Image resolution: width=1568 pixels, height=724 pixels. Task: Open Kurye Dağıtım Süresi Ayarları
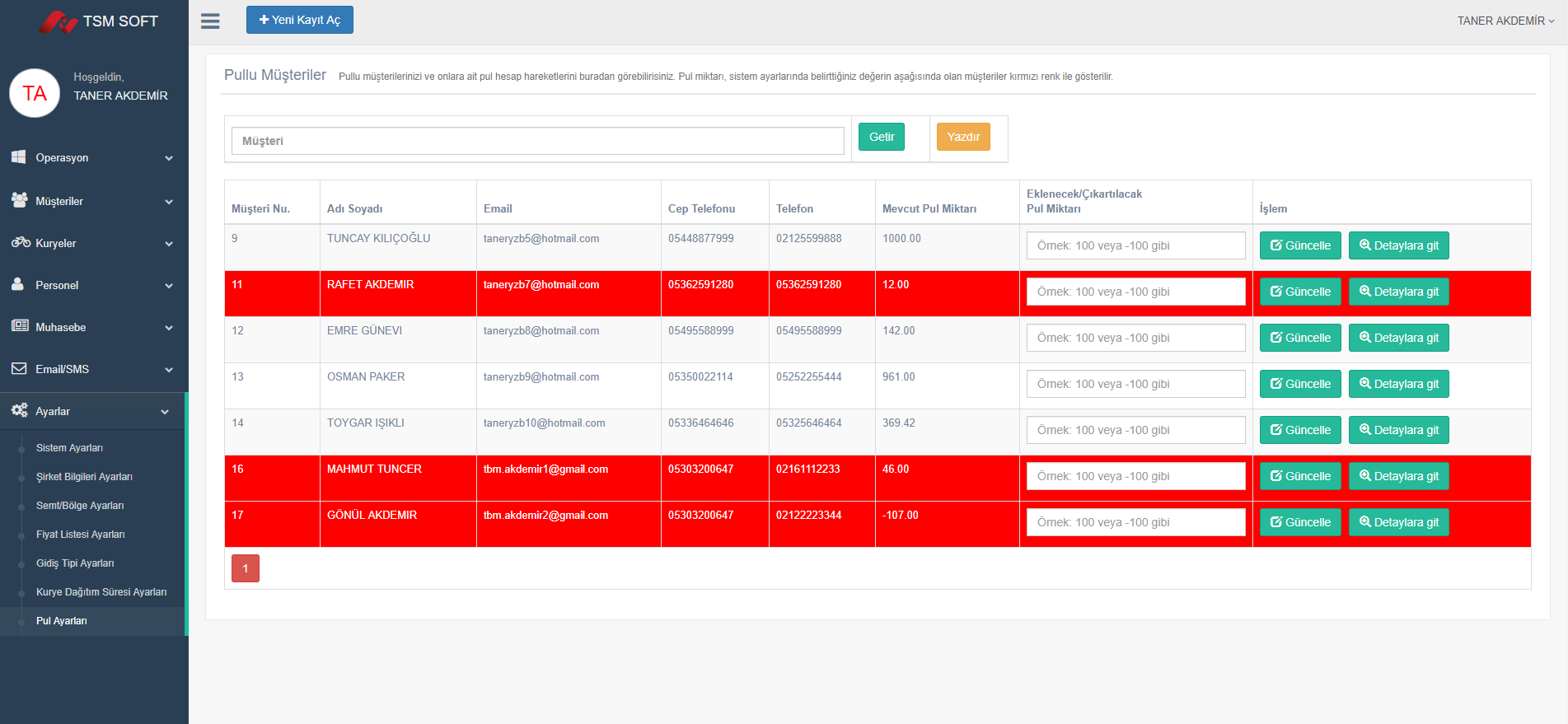(101, 592)
